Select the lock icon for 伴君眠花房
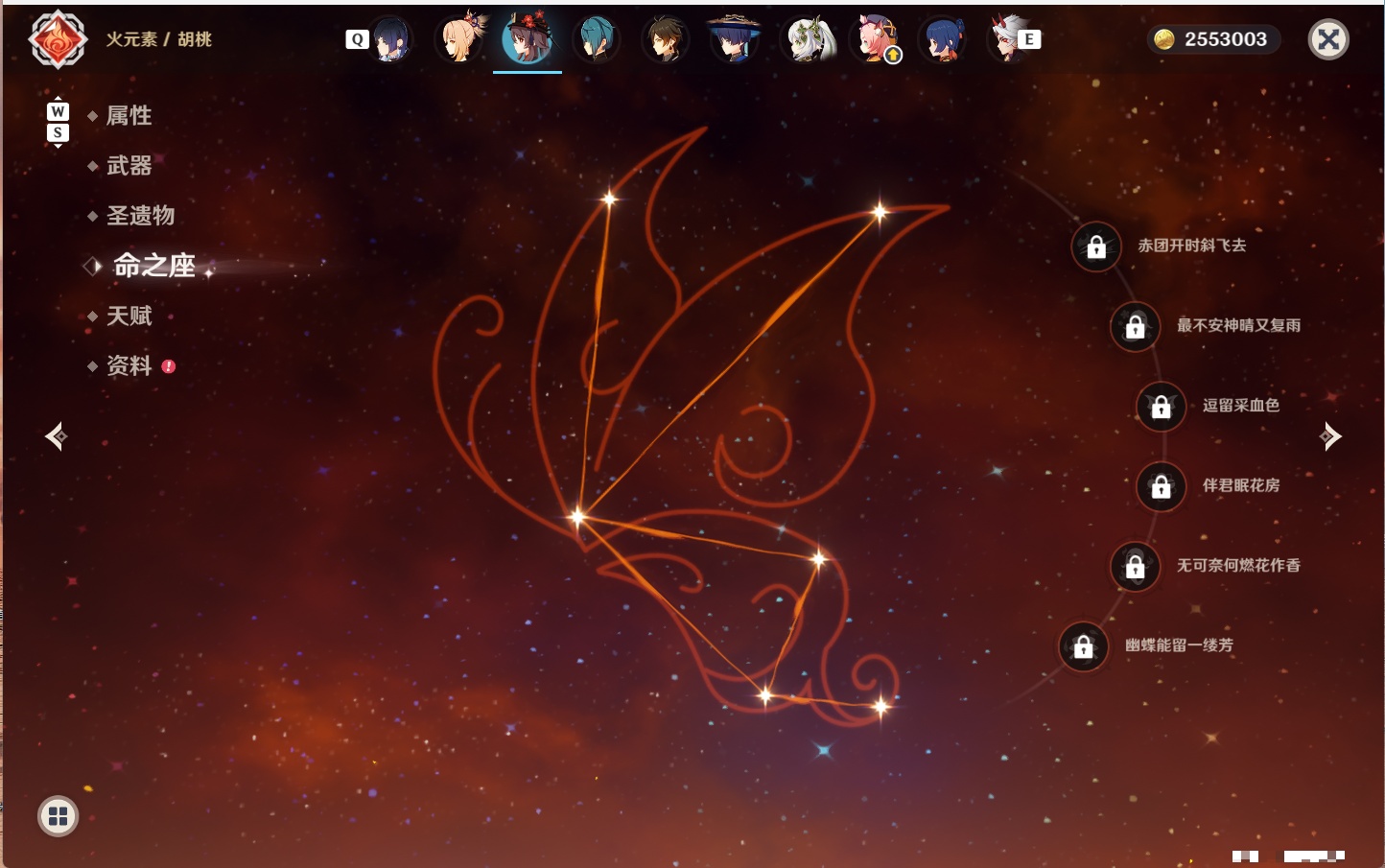Screen dimensions: 1385x868 (x=1161, y=487)
